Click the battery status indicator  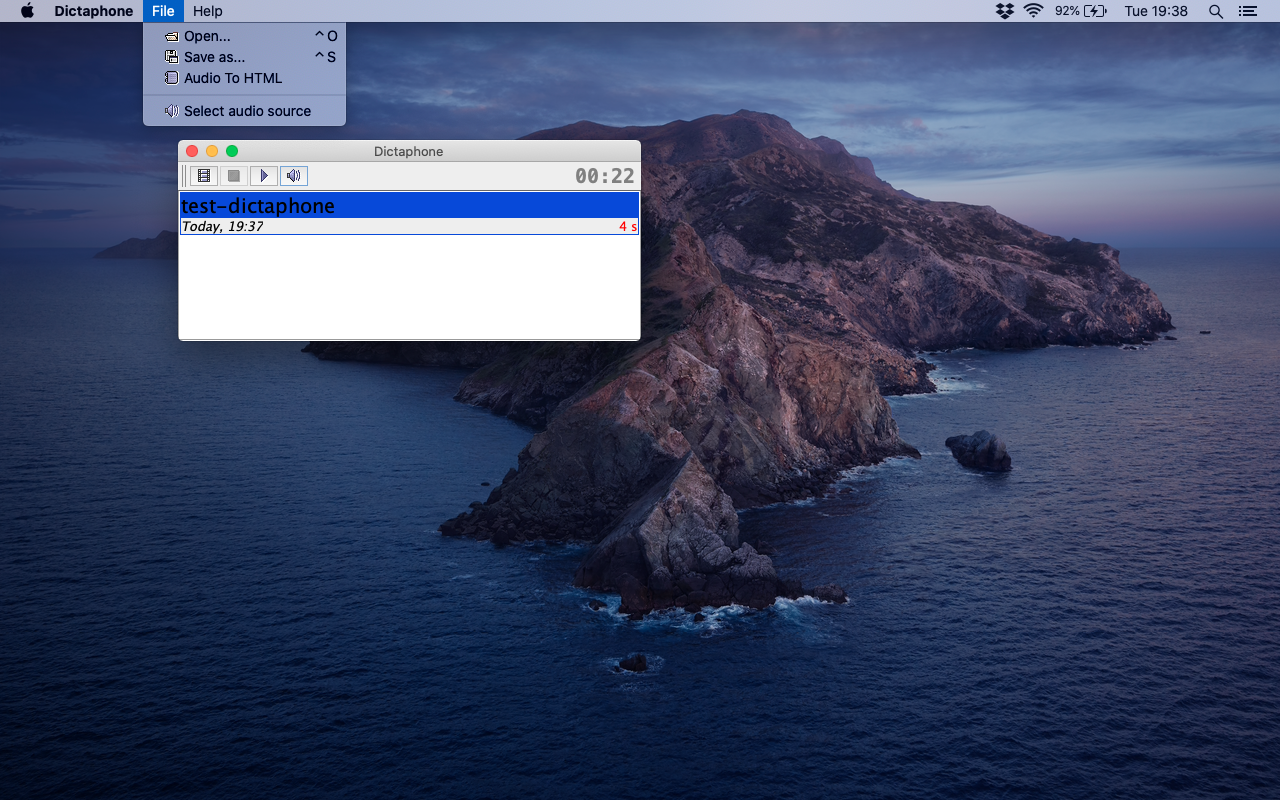(x=1082, y=11)
